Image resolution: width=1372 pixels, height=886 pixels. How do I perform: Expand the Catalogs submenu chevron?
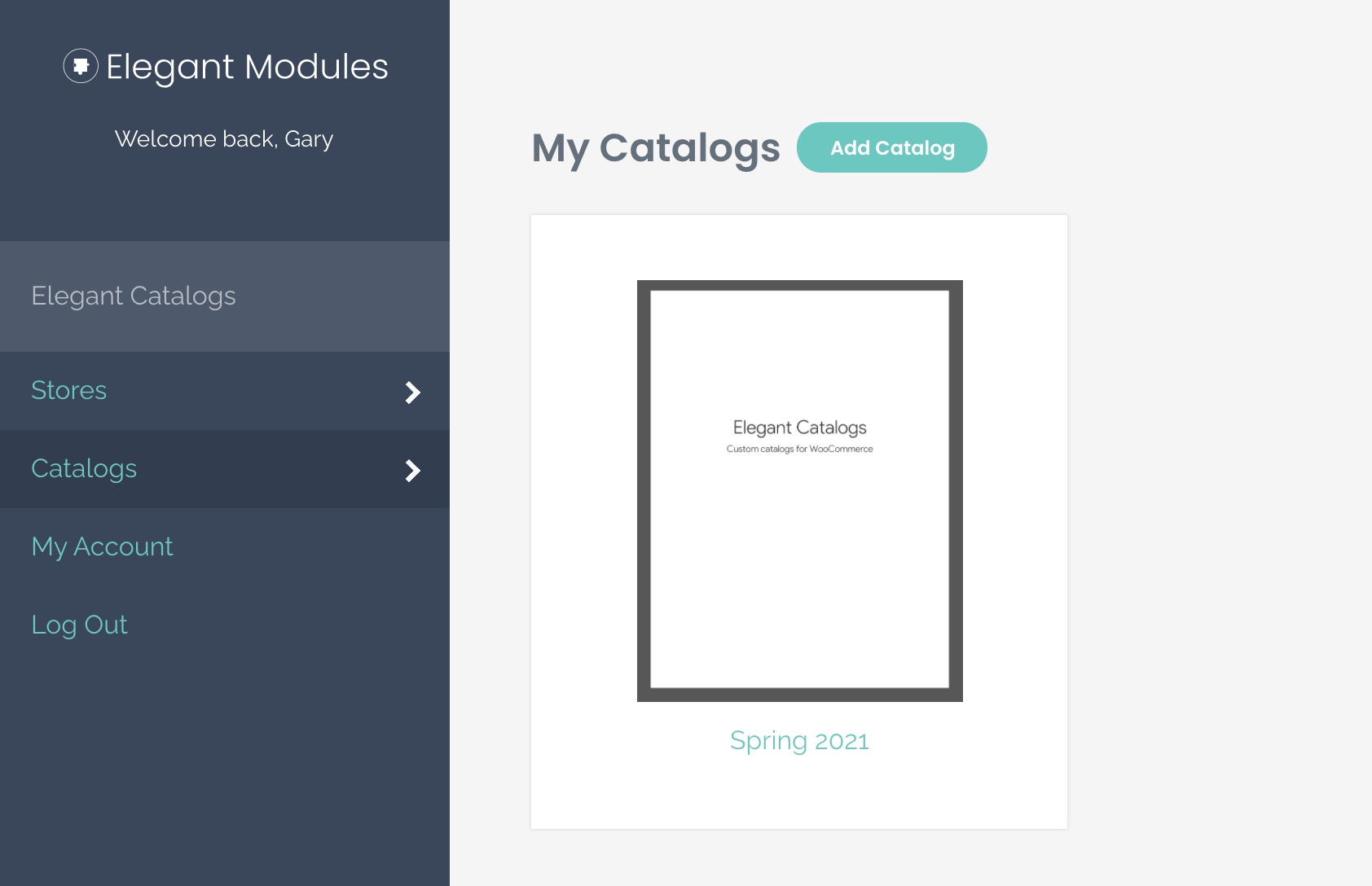point(413,471)
